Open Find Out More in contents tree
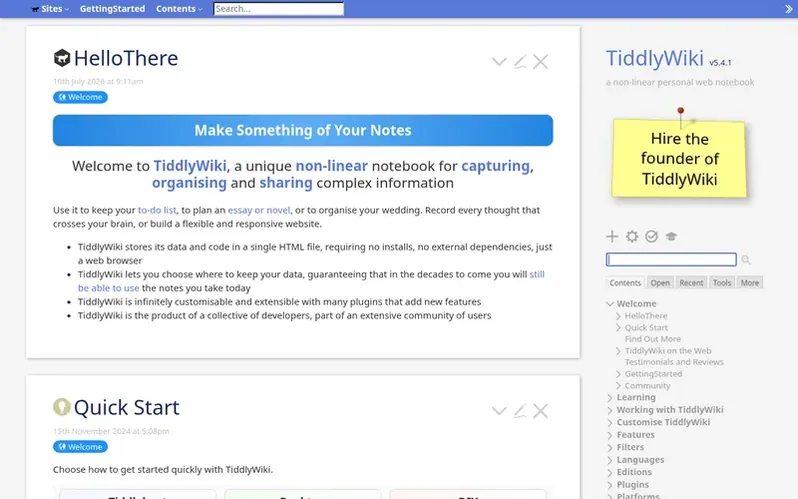The image size is (798, 499). [x=652, y=339]
